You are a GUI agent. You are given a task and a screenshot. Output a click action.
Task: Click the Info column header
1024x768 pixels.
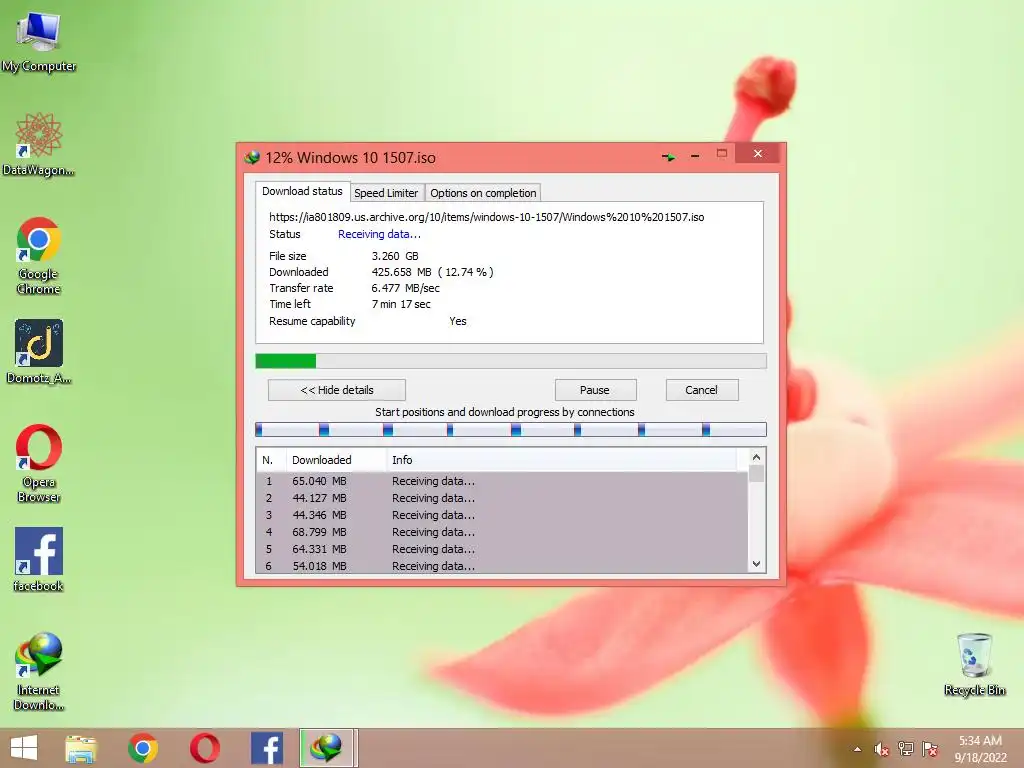(562, 460)
